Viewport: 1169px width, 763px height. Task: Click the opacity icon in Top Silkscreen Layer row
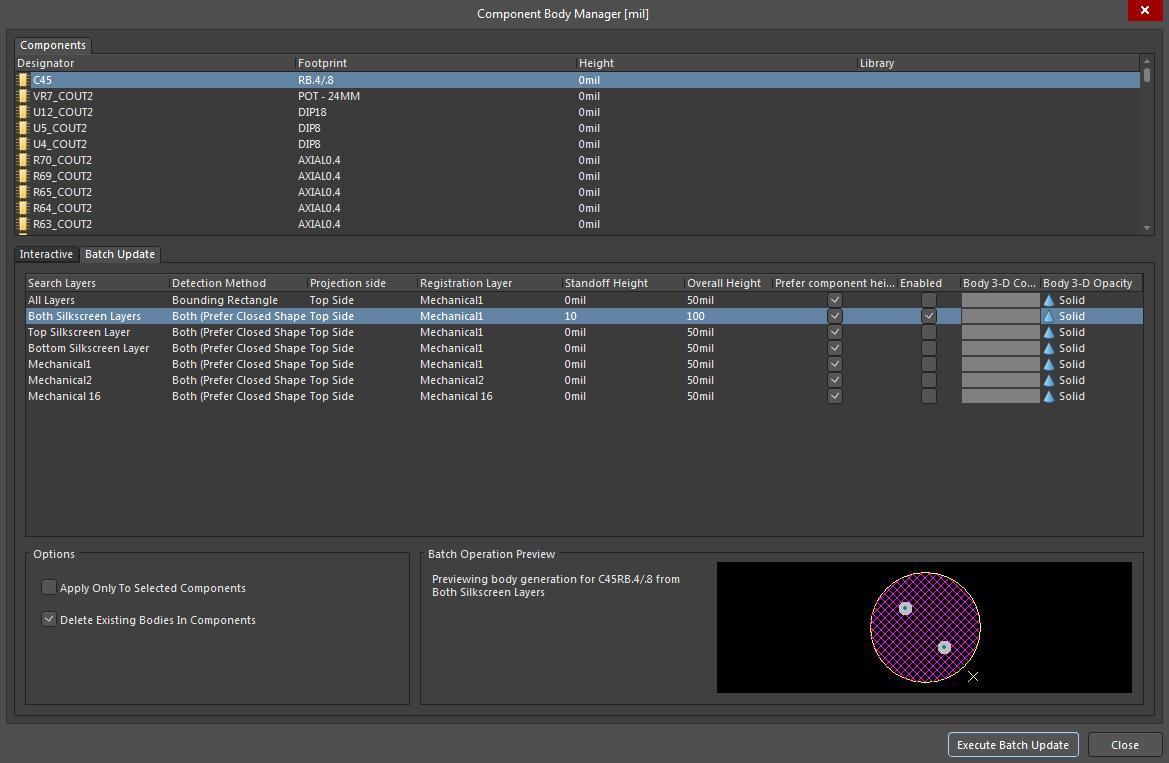1049,332
